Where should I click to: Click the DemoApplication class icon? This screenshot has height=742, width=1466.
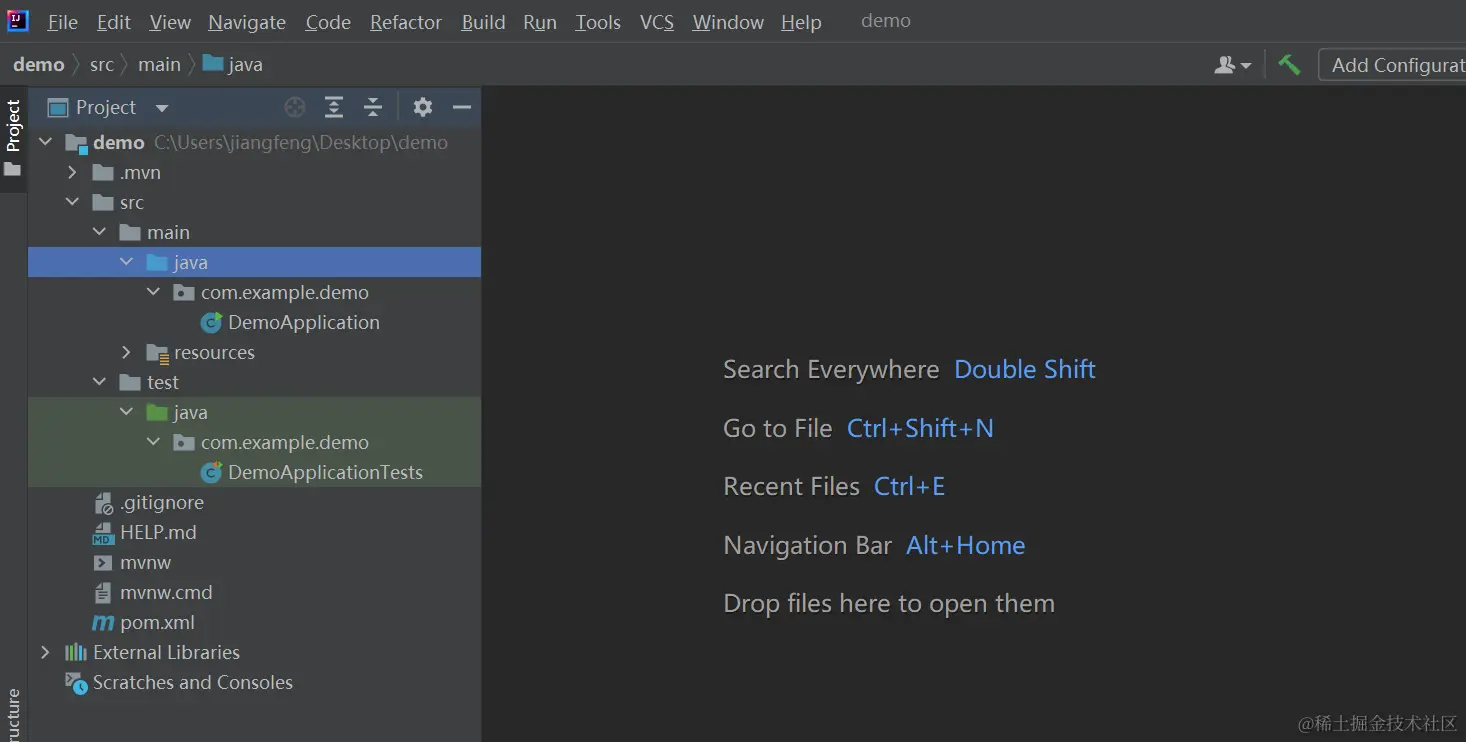pos(211,323)
